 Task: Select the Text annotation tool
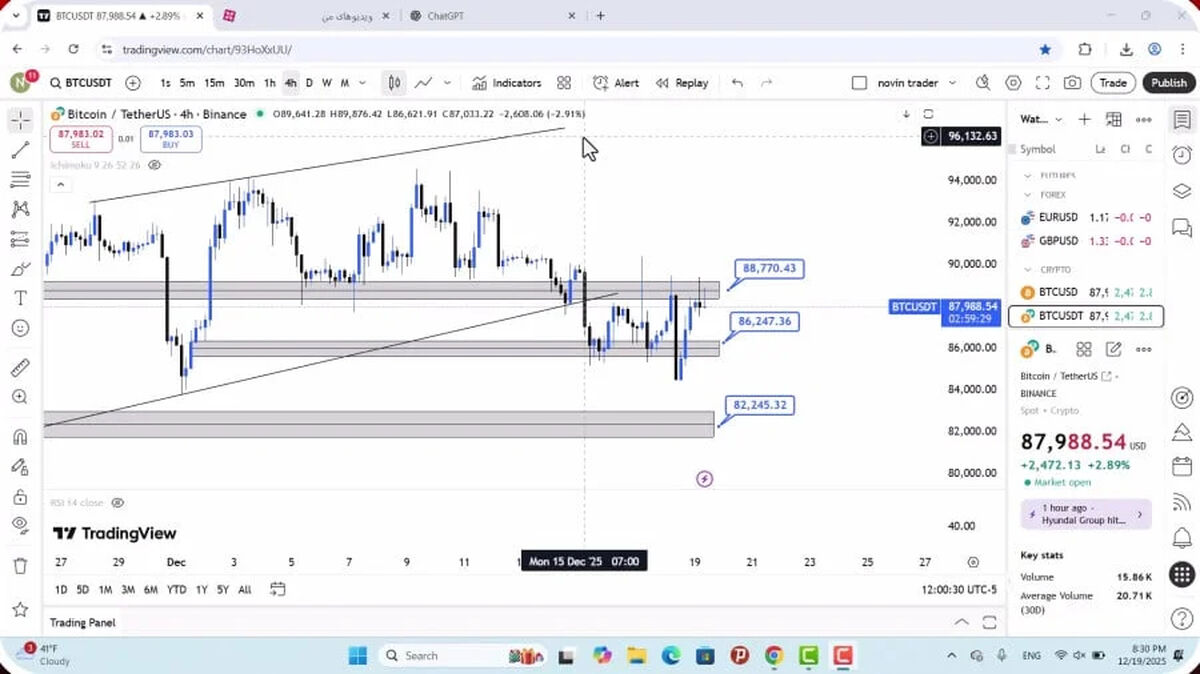pos(20,298)
